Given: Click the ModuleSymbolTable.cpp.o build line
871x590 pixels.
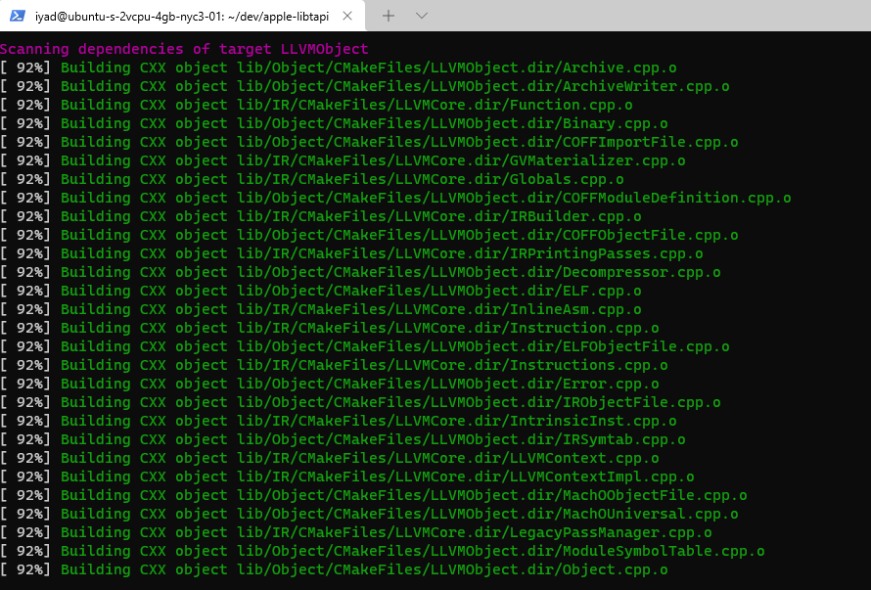Looking at the screenshot, I should [x=383, y=552].
